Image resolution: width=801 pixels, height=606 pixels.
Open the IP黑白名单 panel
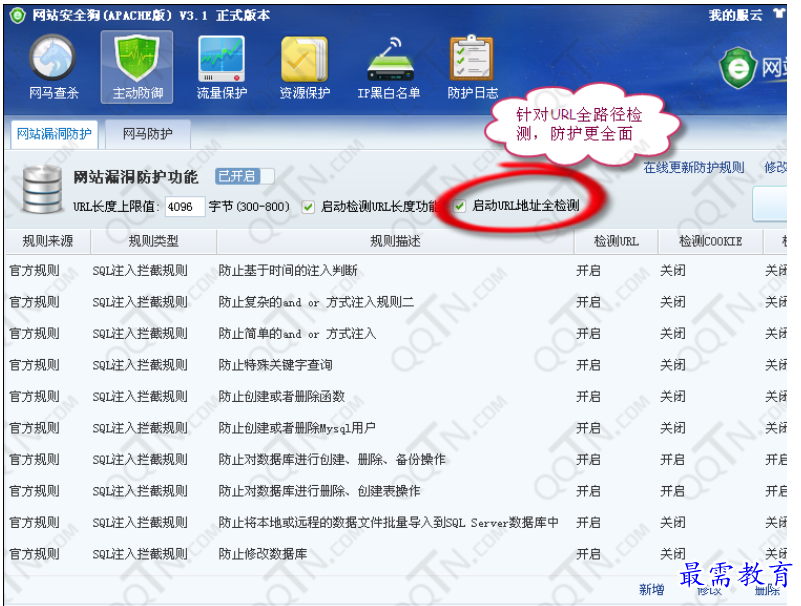[x=389, y=67]
